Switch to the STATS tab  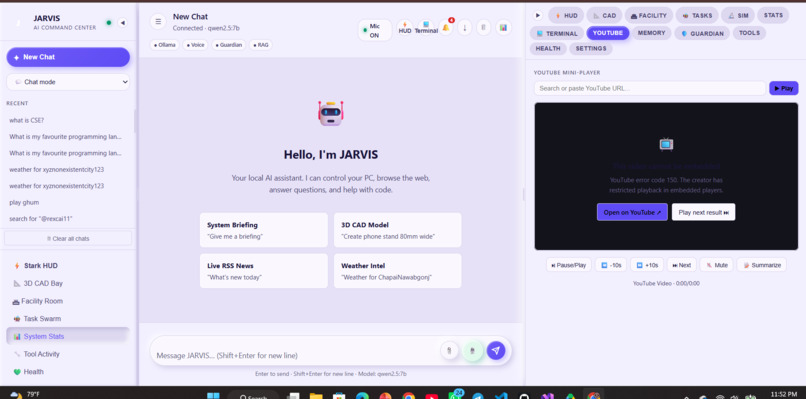pyautogui.click(x=773, y=15)
